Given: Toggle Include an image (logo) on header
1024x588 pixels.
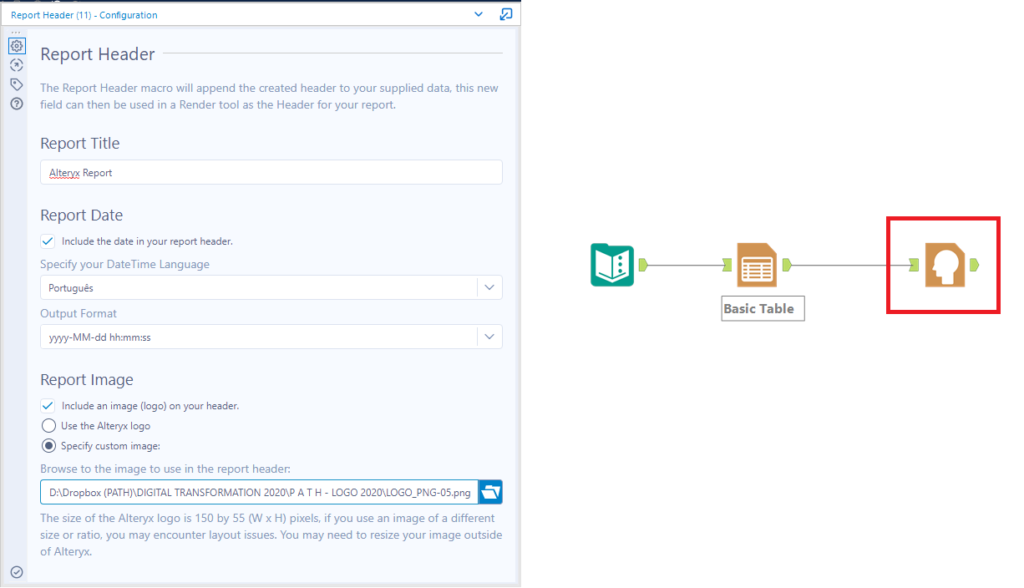Looking at the screenshot, I should tap(48, 406).
